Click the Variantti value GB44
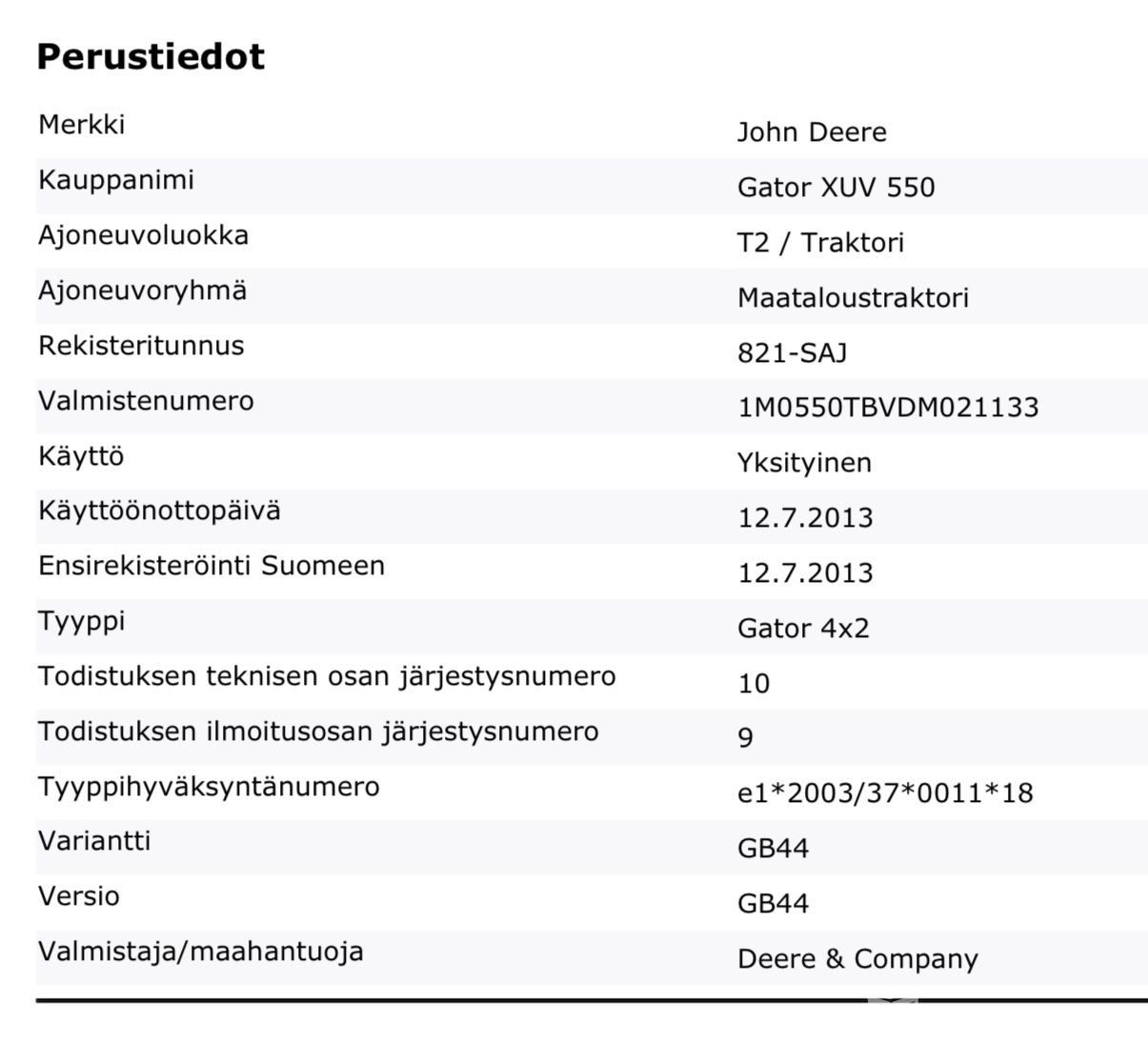1148x1042 pixels. pos(773,849)
